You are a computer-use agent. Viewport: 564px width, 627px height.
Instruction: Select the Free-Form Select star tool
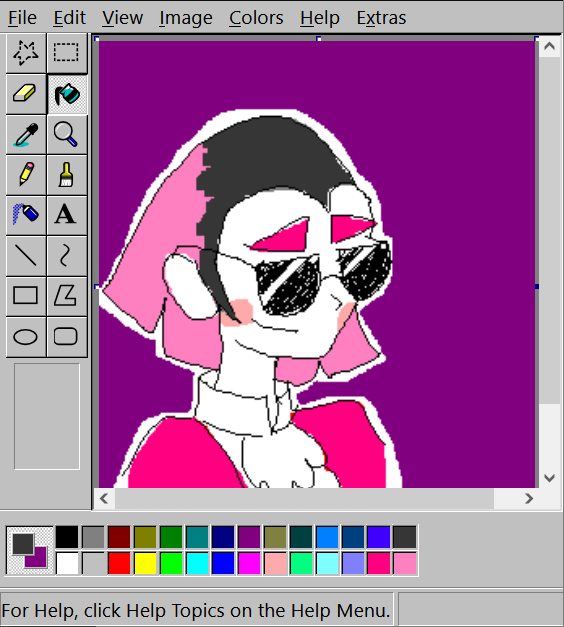pyautogui.click(x=26, y=53)
